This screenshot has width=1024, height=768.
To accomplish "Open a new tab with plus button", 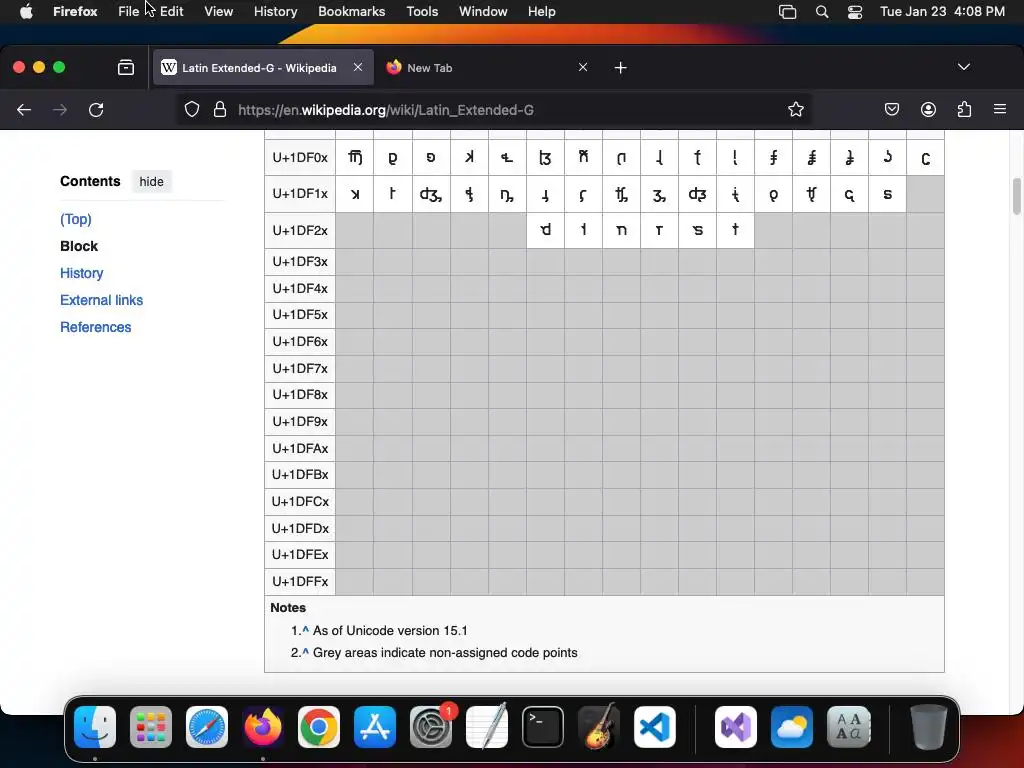I will tap(620, 67).
